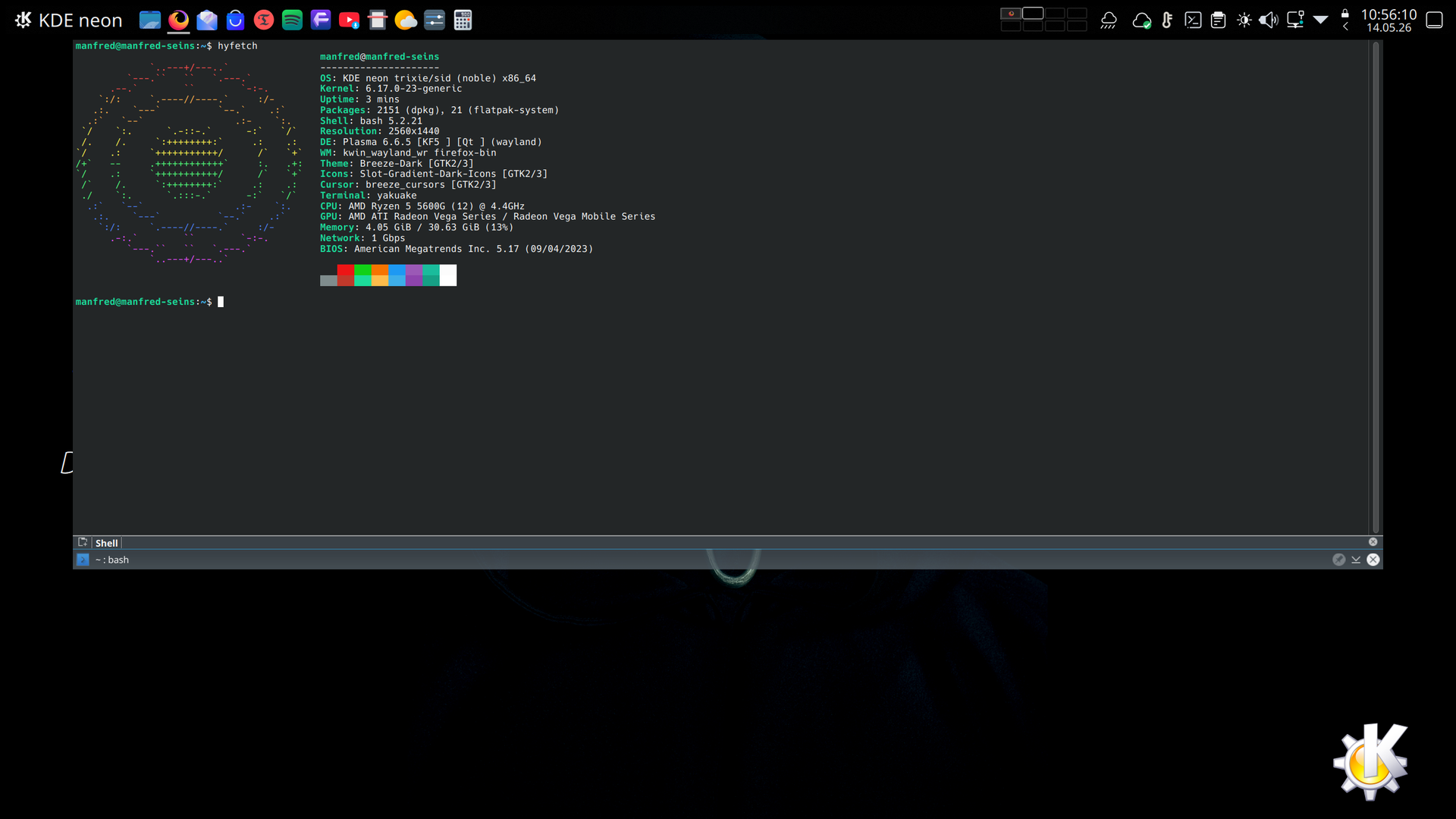Open the Yakuake menu down arrow
The image size is (1456, 819).
click(1356, 560)
